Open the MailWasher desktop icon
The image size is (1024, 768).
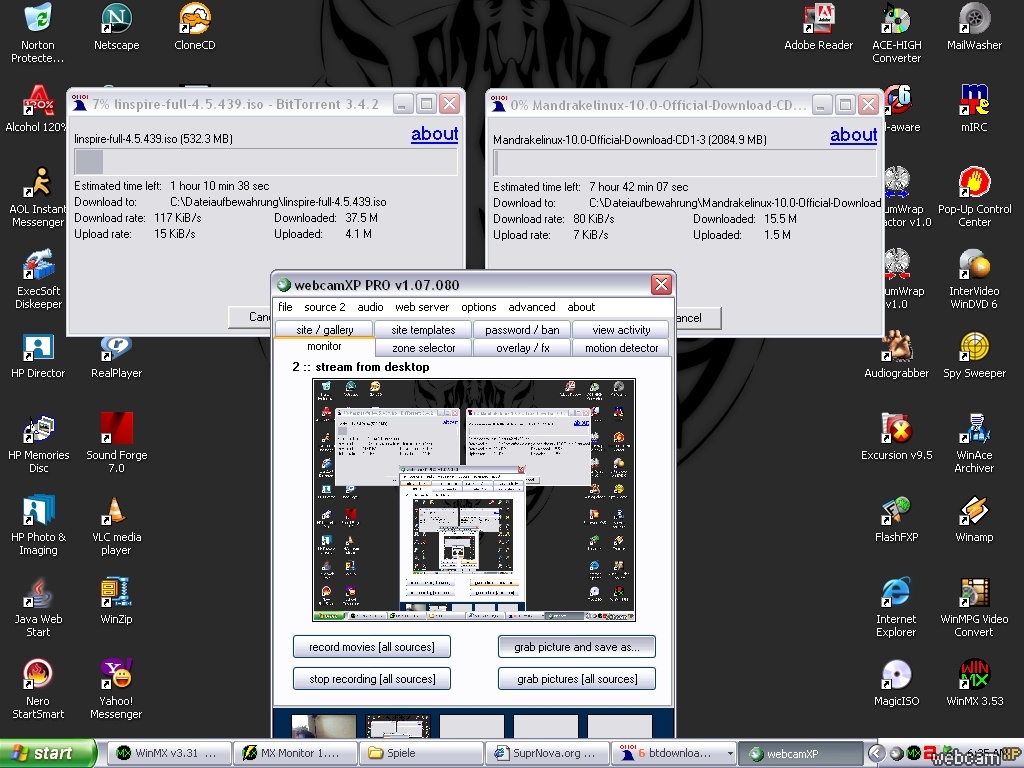[974, 28]
